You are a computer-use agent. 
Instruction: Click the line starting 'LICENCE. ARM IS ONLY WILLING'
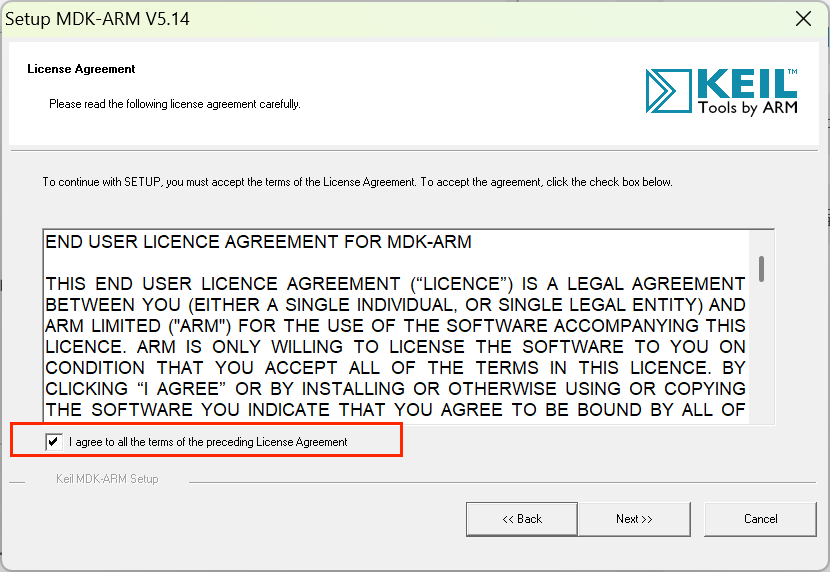coord(395,347)
